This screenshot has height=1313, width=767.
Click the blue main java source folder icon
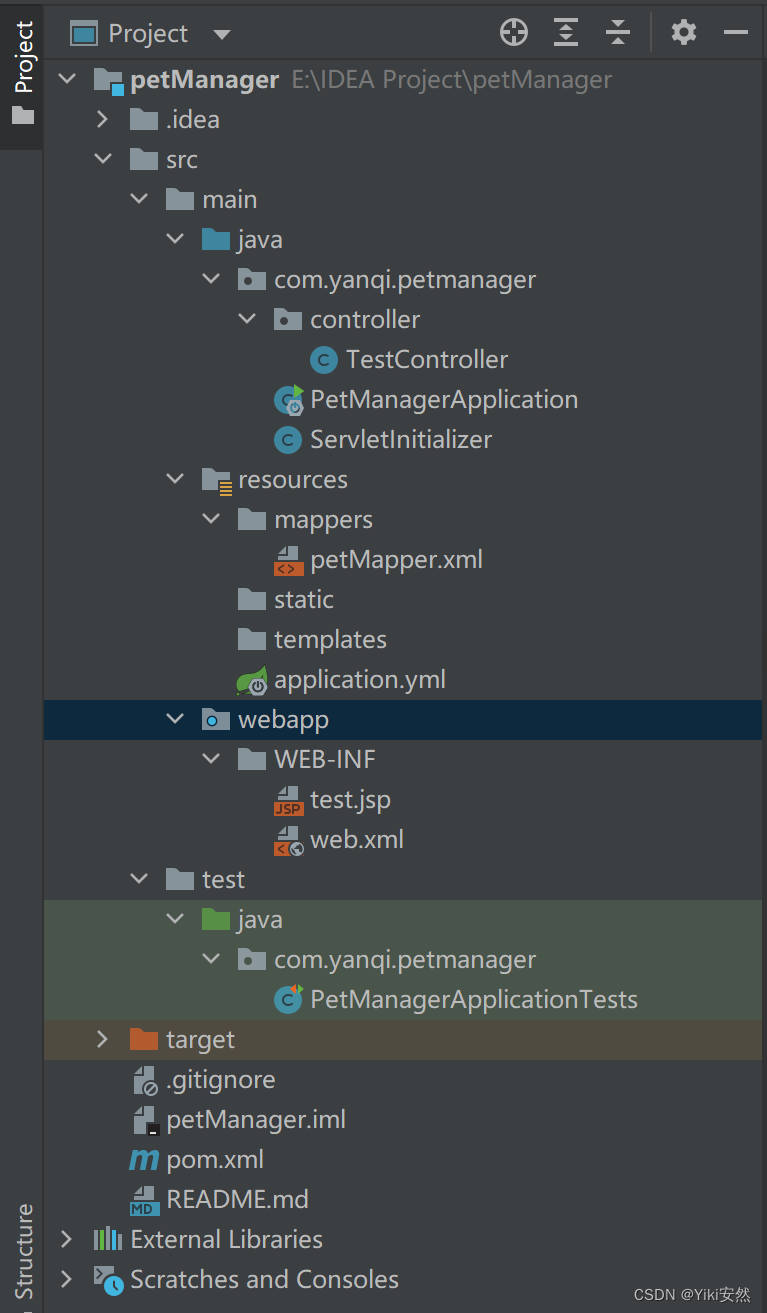click(216, 239)
